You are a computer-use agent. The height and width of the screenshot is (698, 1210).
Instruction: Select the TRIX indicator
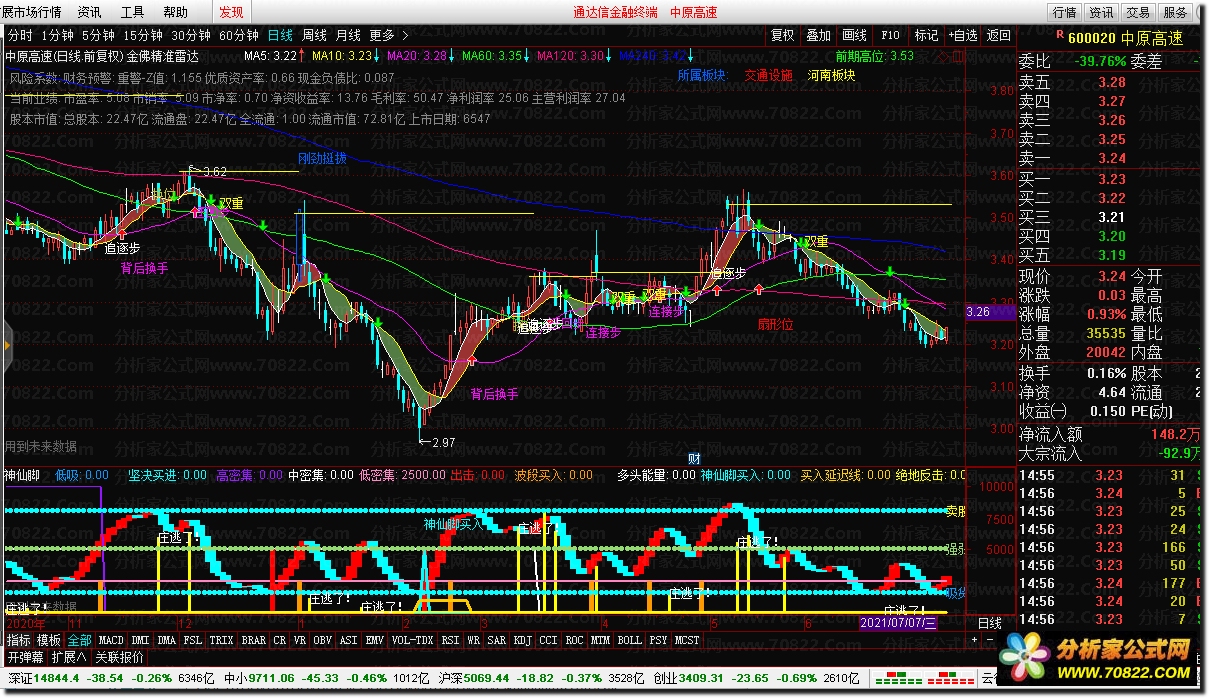[x=221, y=640]
